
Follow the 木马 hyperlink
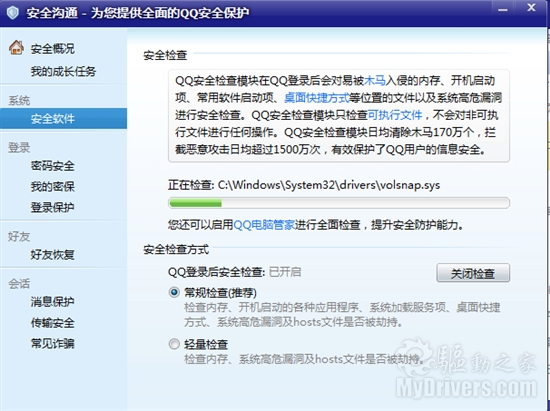pyautogui.click(x=375, y=81)
